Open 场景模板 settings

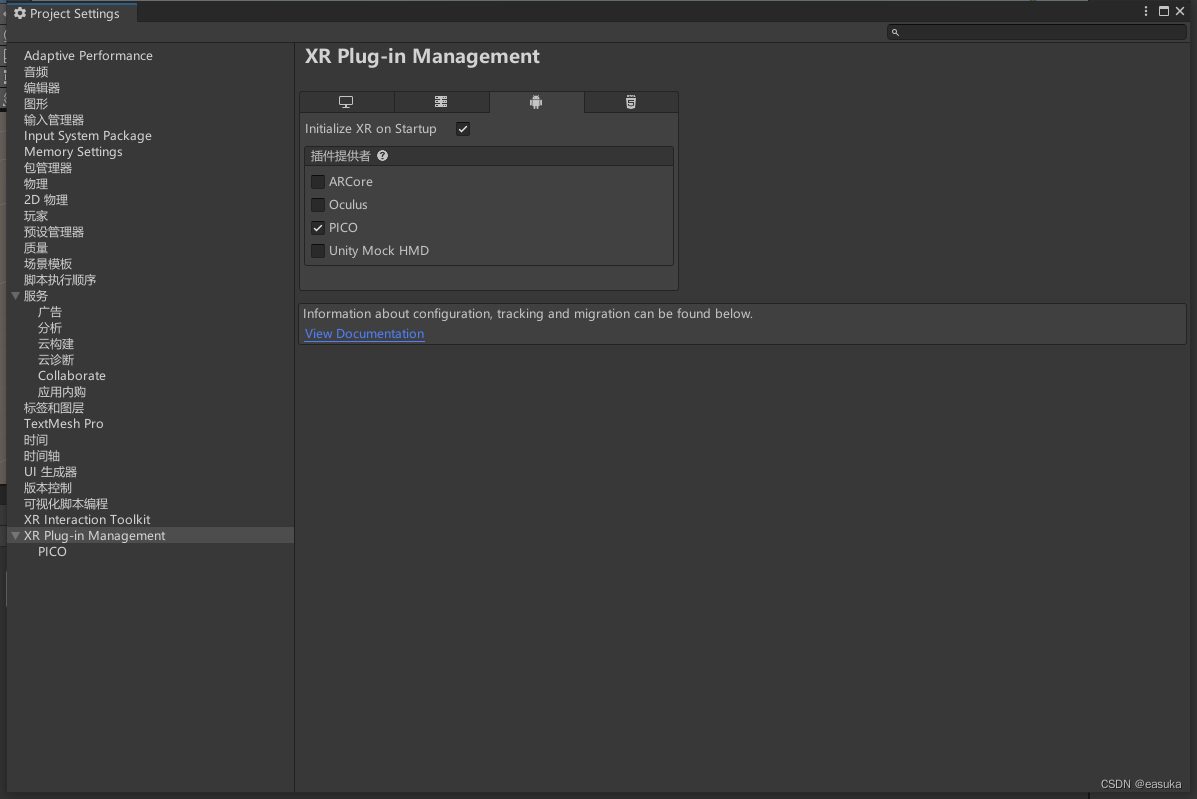click(47, 264)
